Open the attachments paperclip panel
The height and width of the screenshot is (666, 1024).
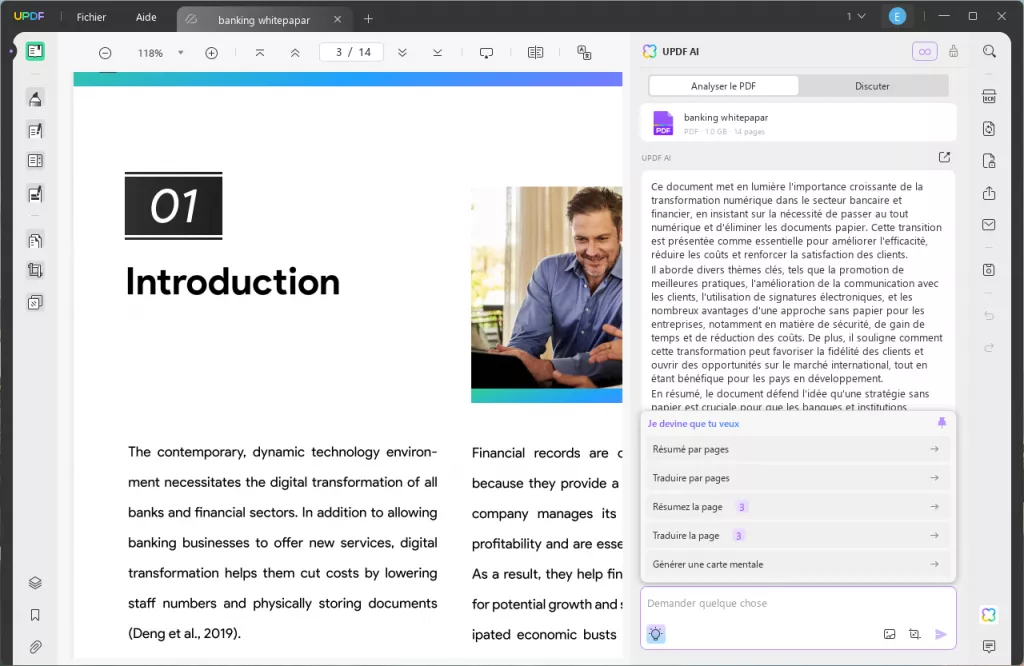[35, 646]
